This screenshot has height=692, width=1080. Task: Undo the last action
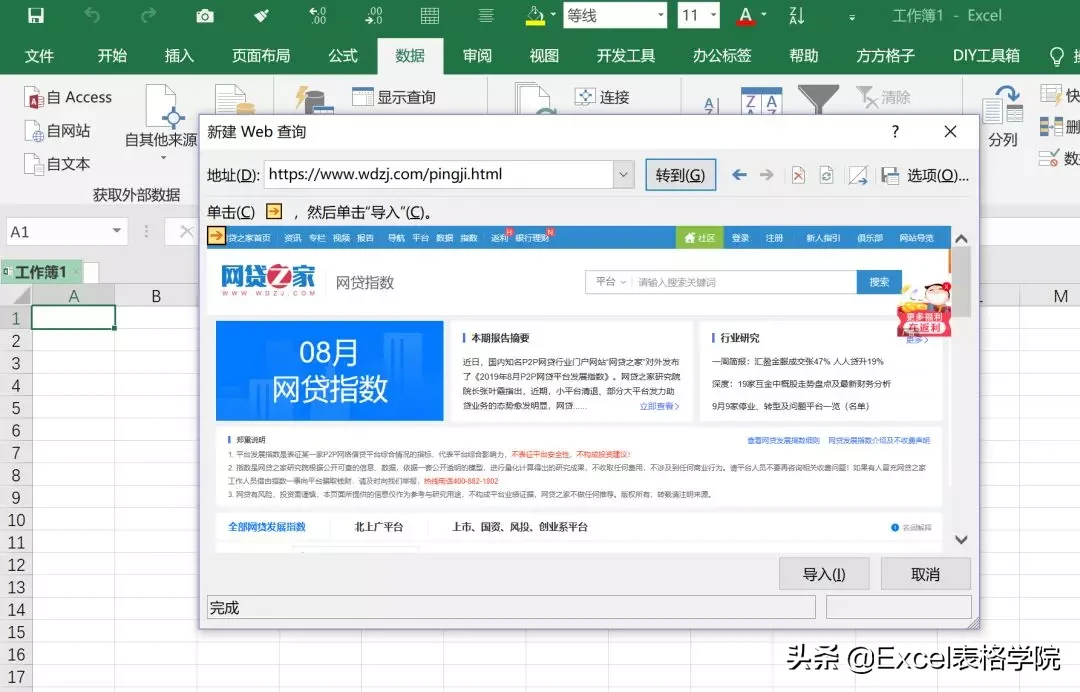point(92,16)
